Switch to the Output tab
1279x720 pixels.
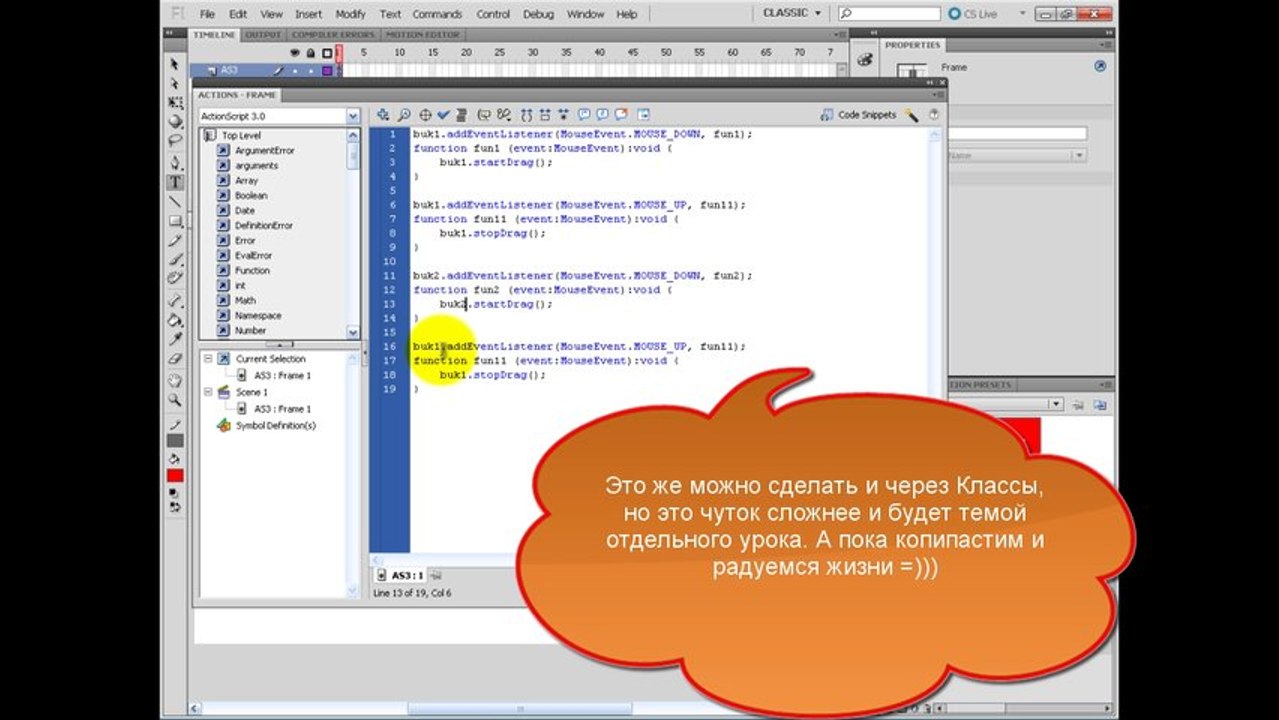click(263, 35)
